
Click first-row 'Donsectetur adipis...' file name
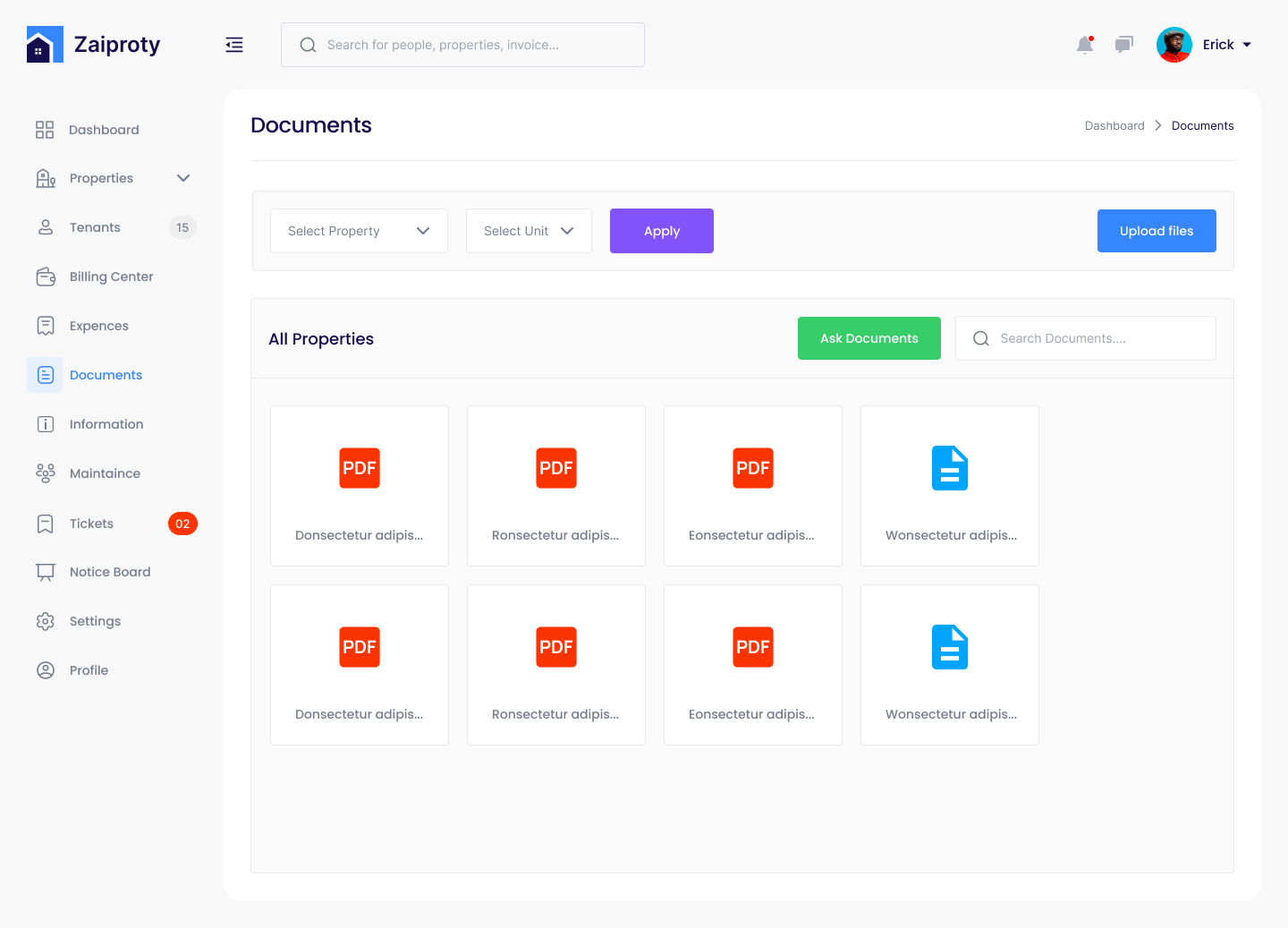point(359,535)
